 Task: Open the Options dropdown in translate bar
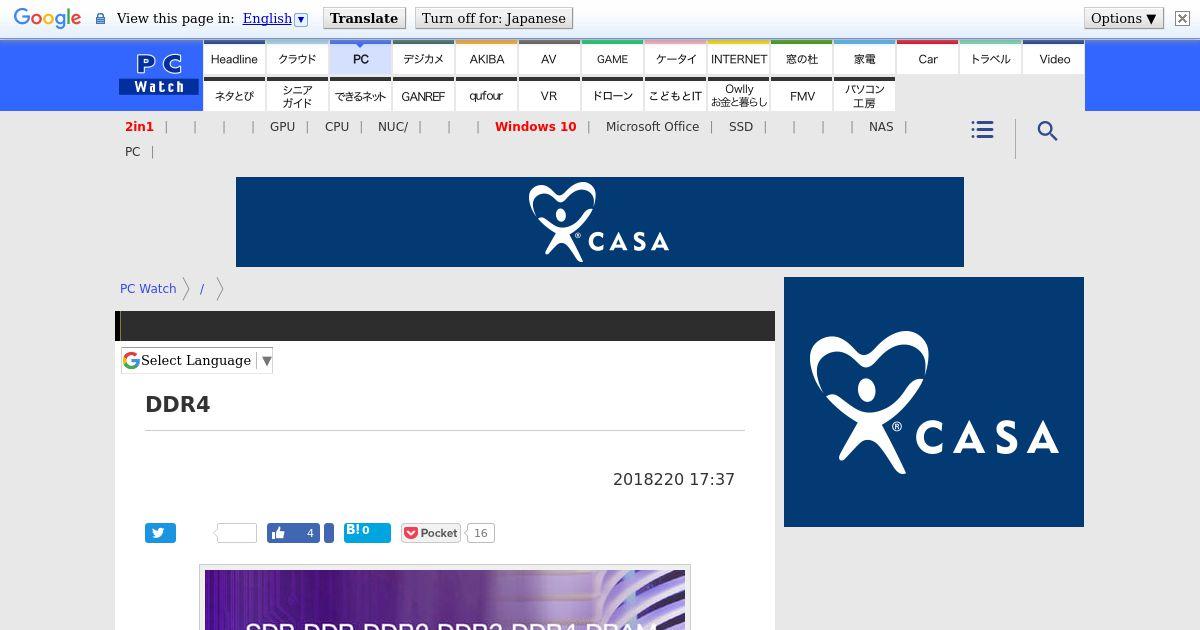[x=1124, y=18]
